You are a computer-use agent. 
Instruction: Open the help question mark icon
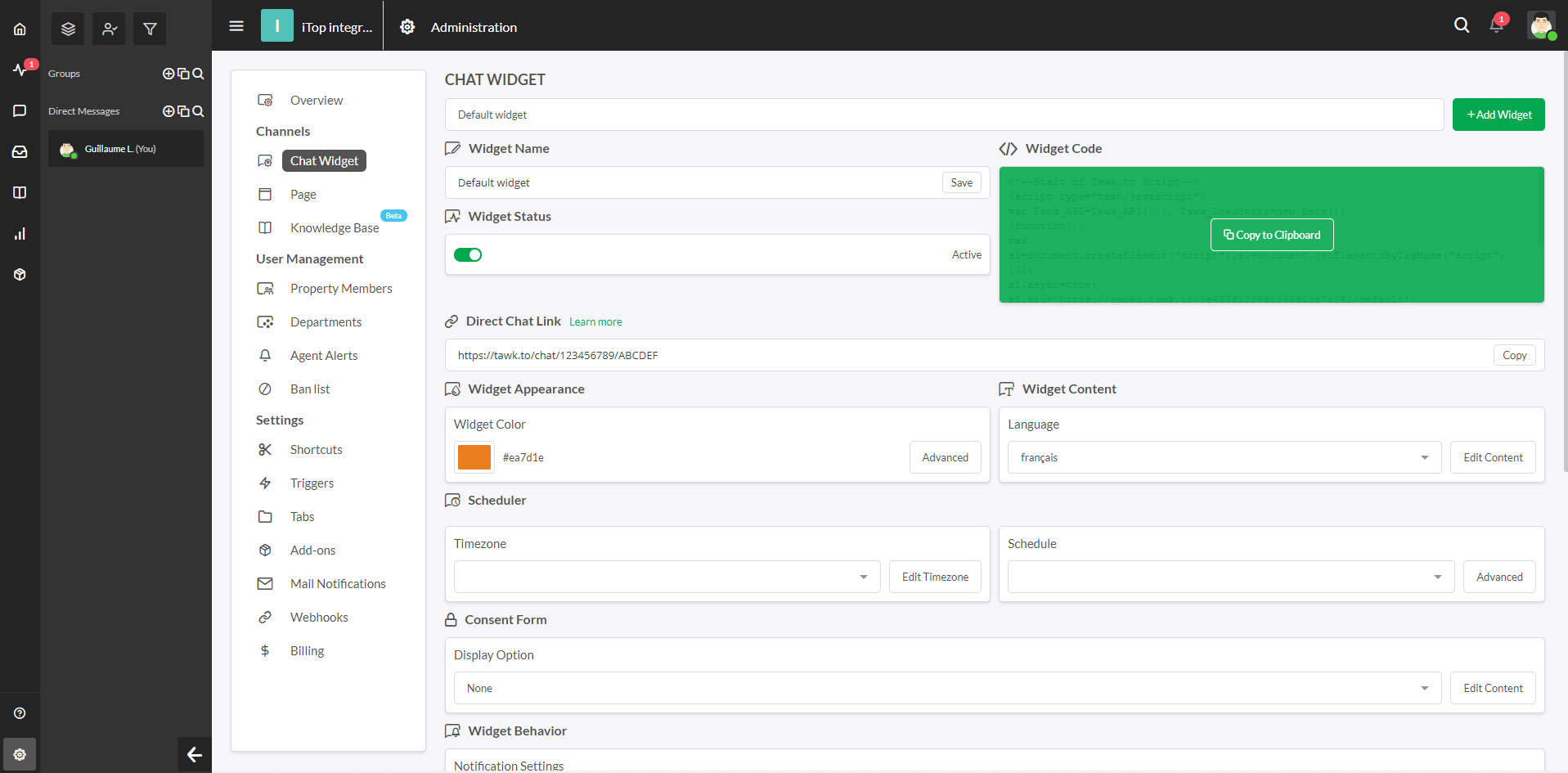pos(20,713)
